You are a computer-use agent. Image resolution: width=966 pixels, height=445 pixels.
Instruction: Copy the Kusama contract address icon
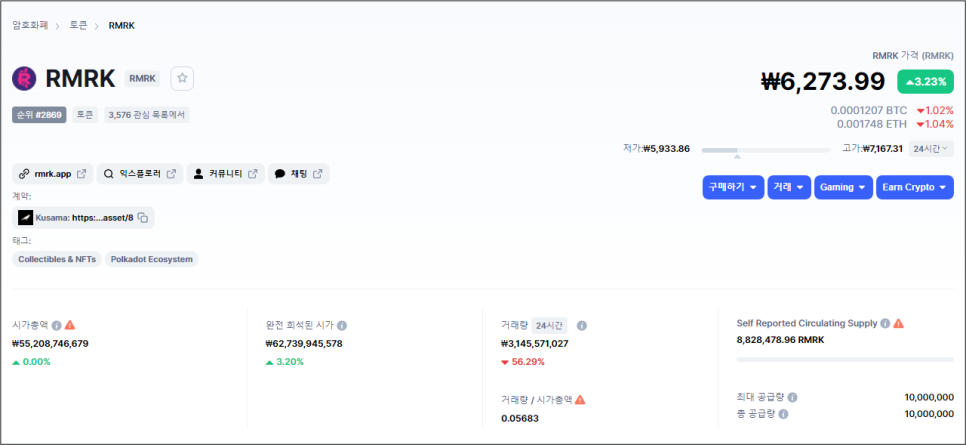[143, 218]
